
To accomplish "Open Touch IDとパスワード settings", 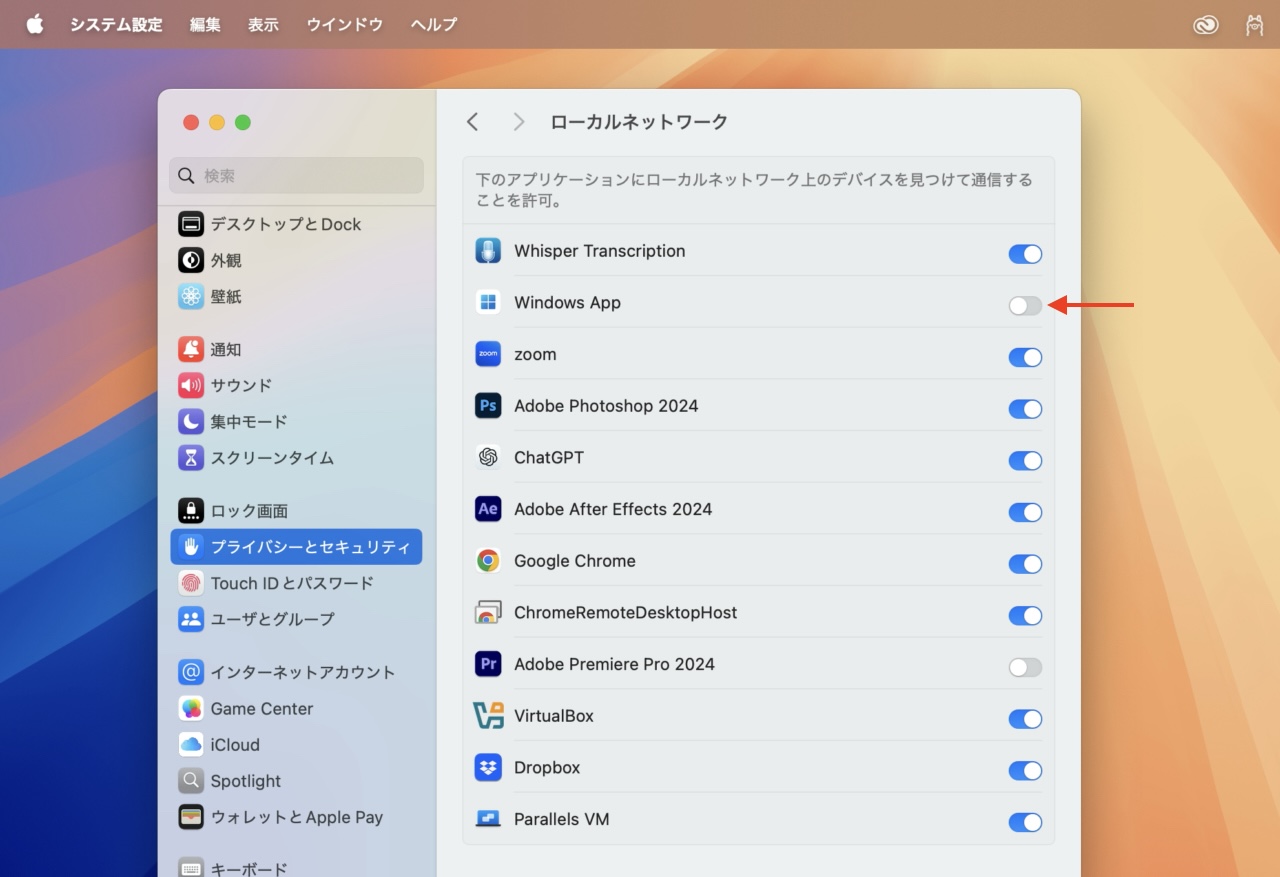I will [296, 583].
